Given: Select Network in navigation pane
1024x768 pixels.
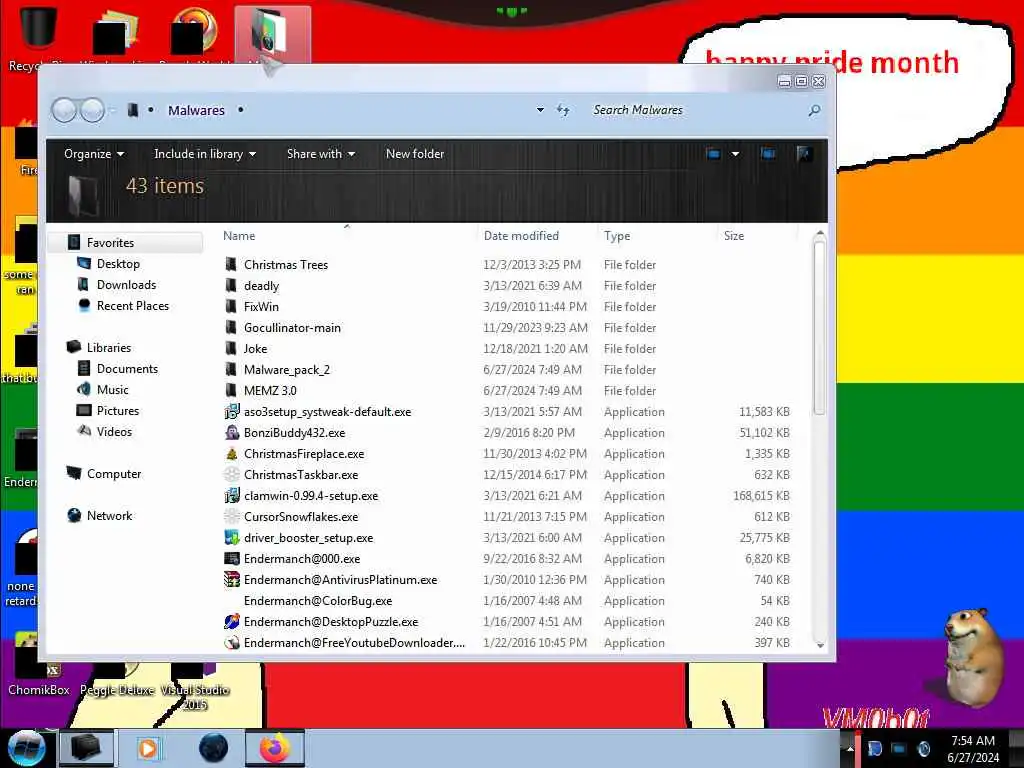Looking at the screenshot, I should [x=109, y=516].
